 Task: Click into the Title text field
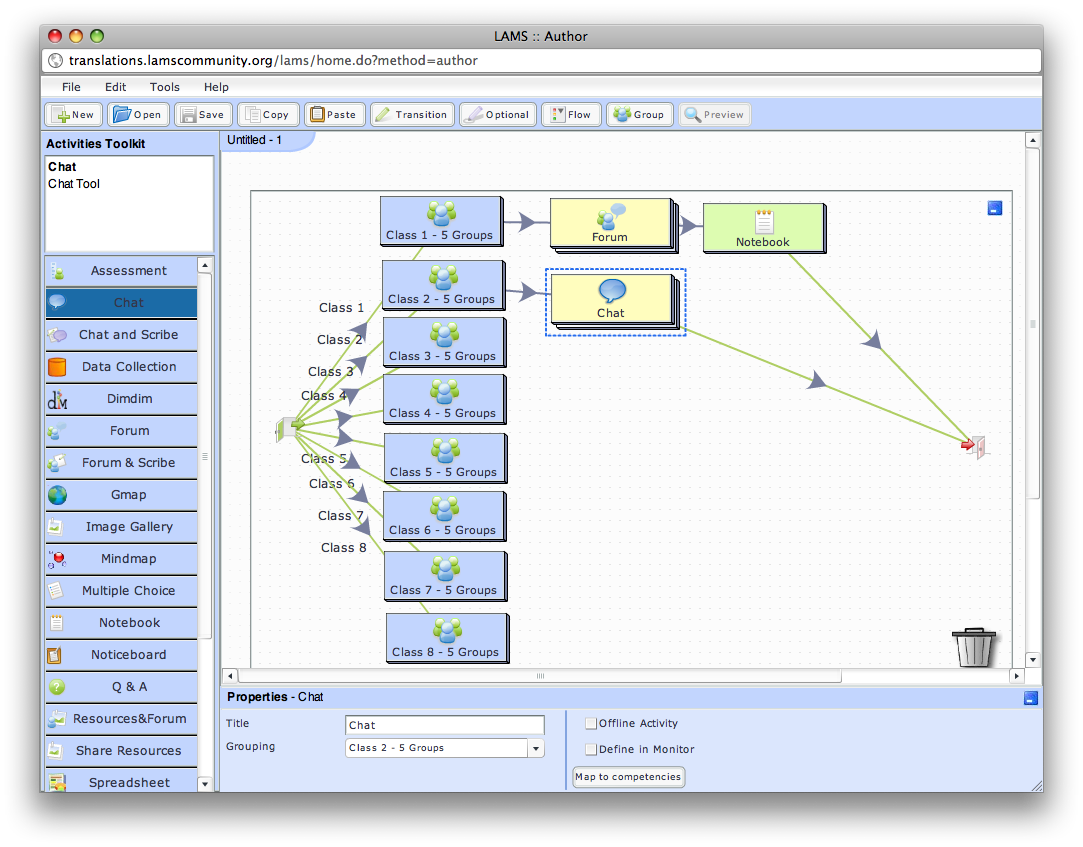point(445,725)
